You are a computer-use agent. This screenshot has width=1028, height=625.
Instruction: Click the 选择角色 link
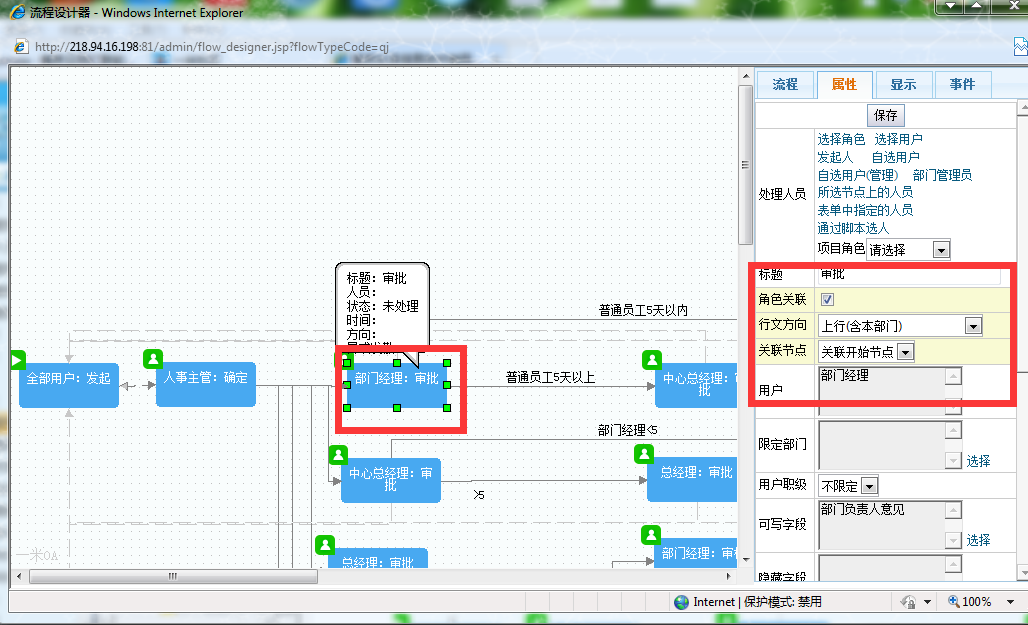(x=841, y=139)
